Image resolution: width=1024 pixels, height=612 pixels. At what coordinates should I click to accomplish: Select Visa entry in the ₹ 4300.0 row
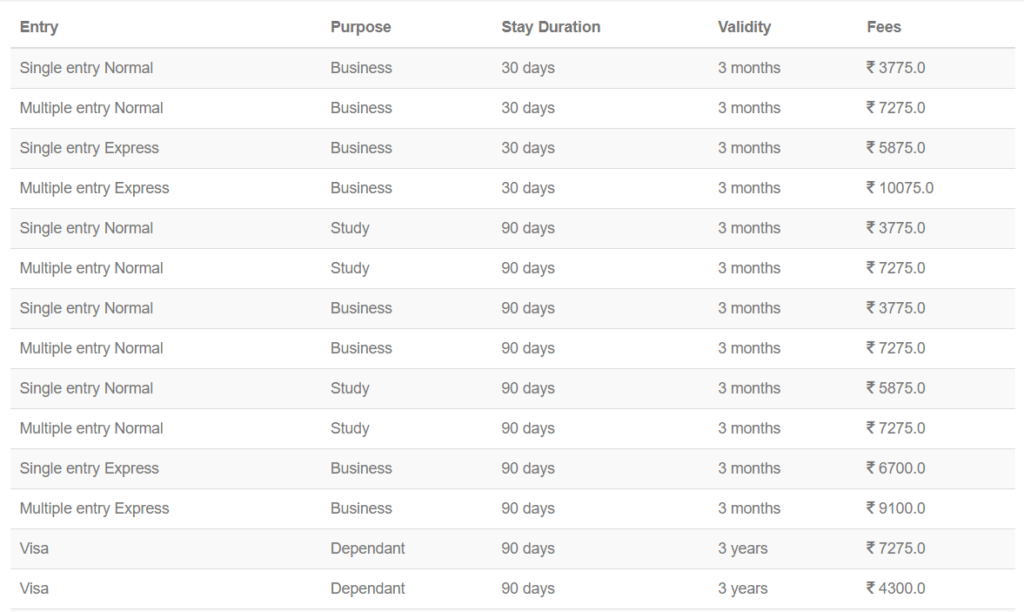point(34,588)
